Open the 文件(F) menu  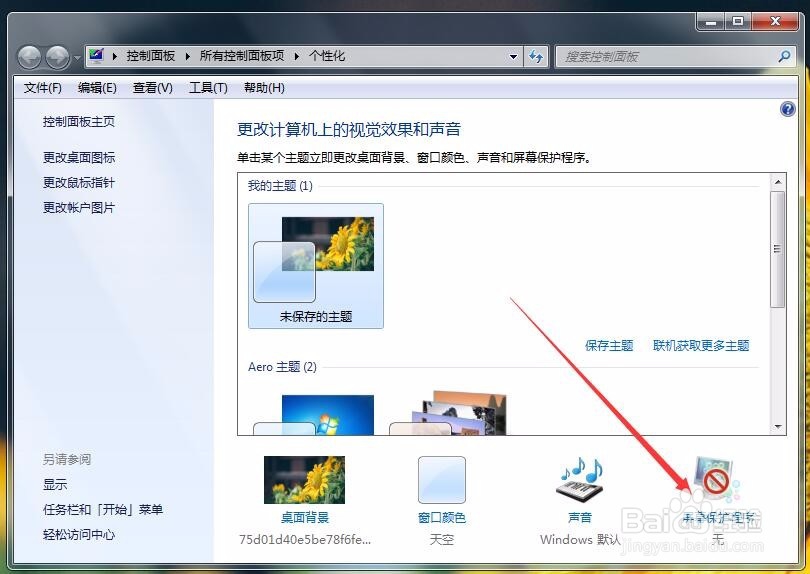tap(42, 88)
